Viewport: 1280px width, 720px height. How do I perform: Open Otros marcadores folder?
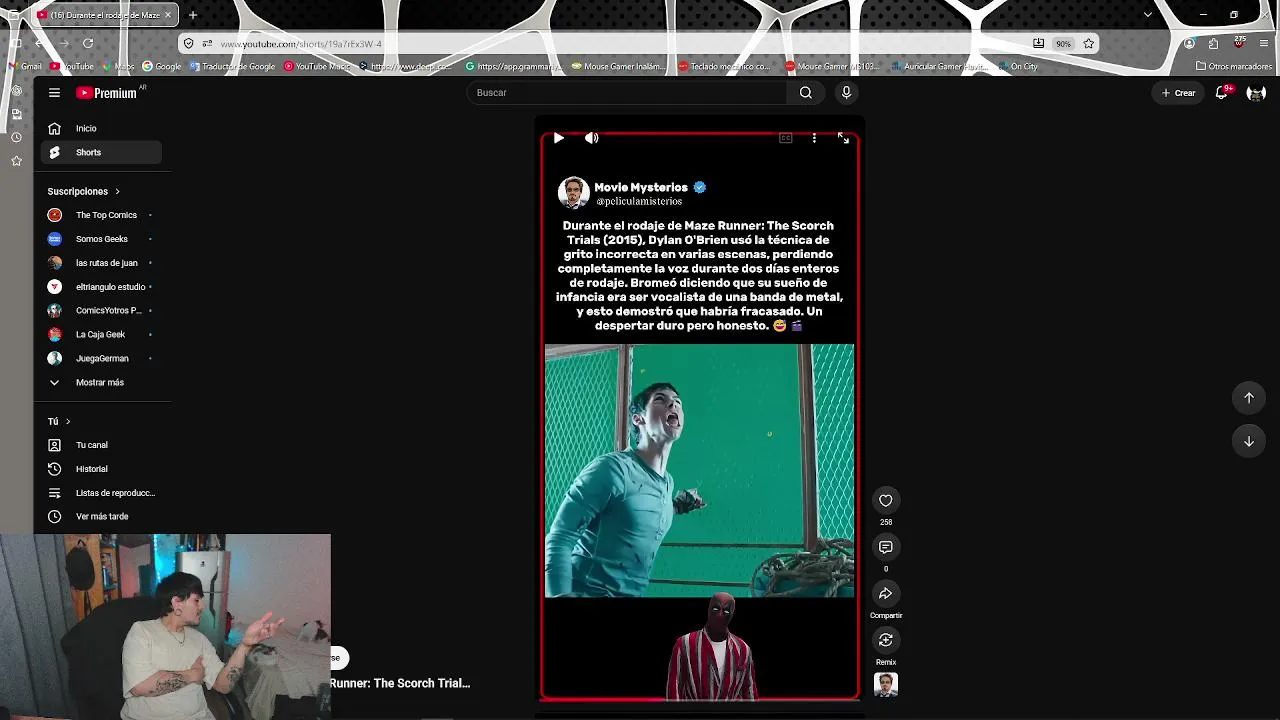[1234, 67]
